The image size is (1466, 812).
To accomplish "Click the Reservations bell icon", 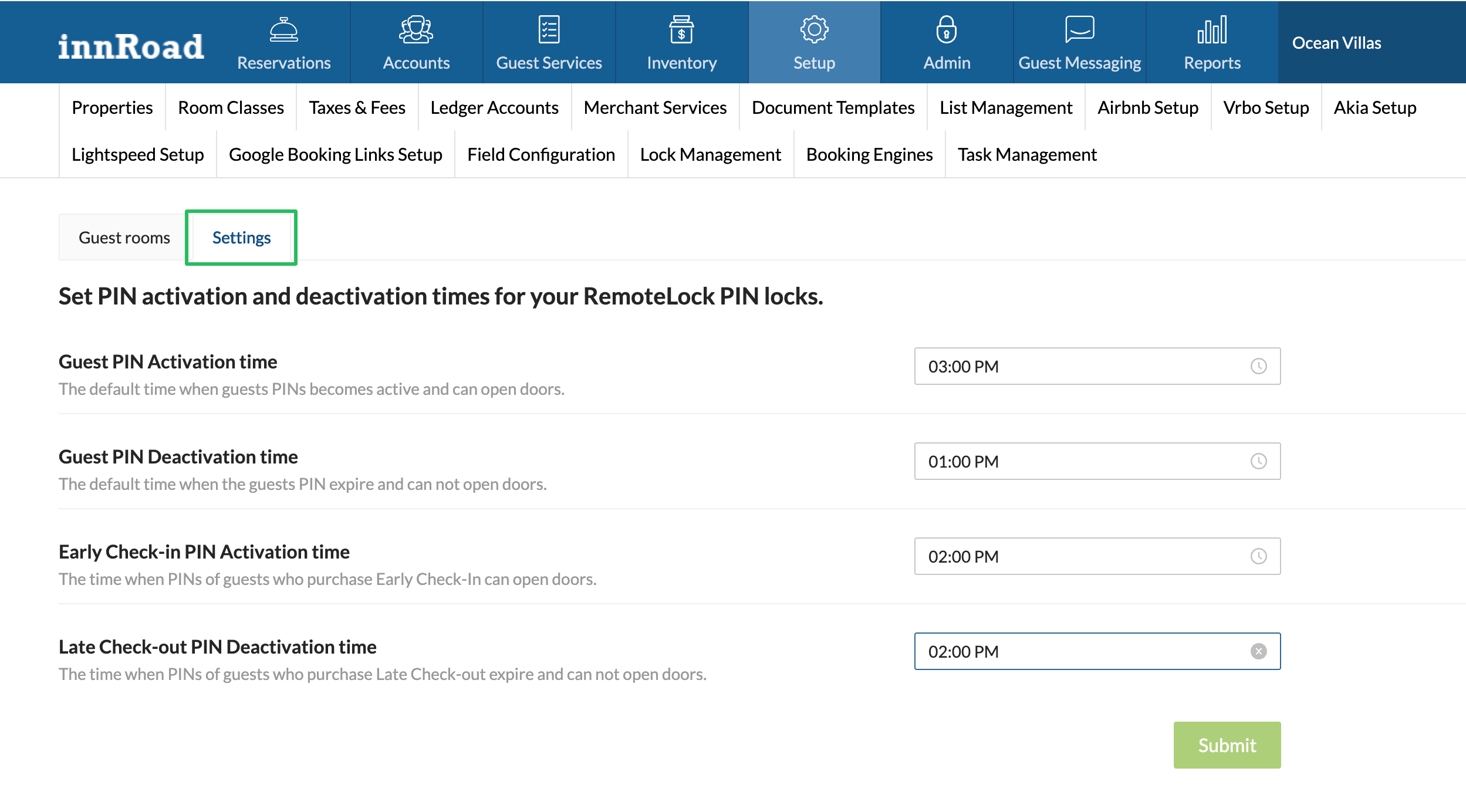I will coord(283,29).
